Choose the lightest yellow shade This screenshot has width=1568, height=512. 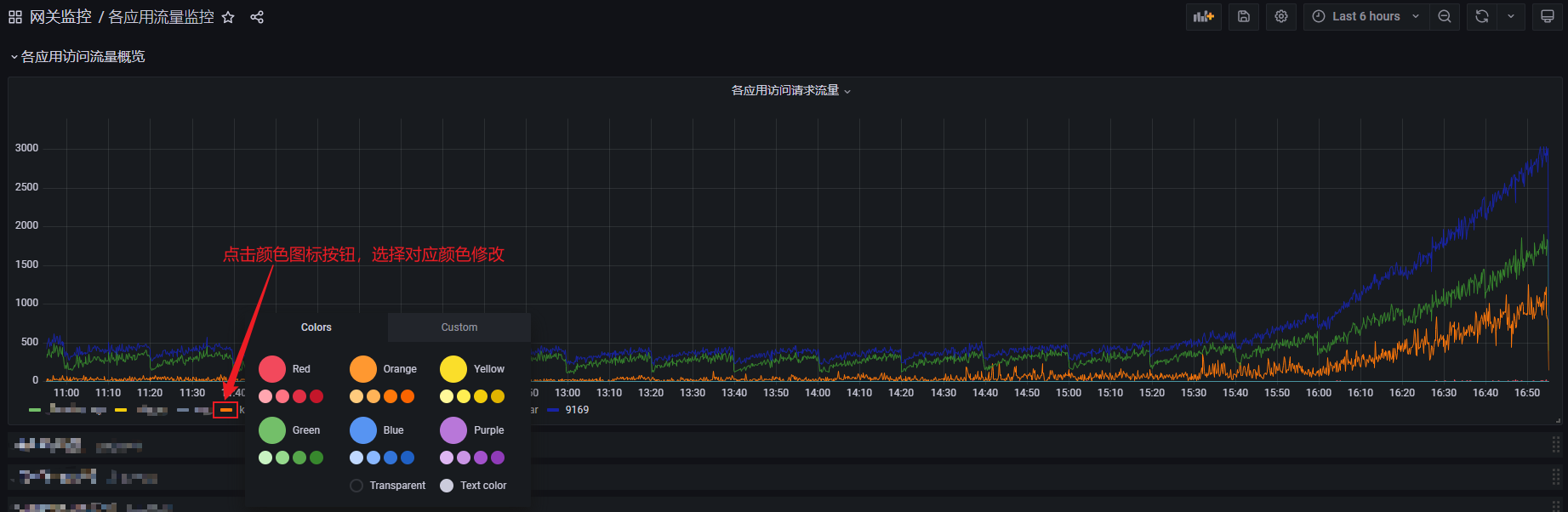[447, 396]
